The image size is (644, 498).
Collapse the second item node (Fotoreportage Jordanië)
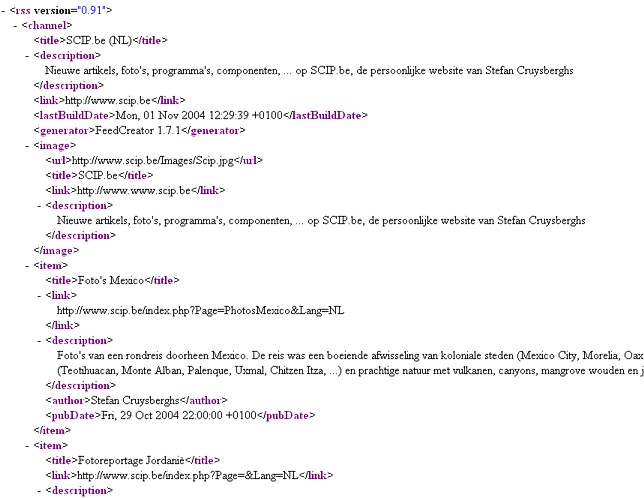[x=27, y=446]
